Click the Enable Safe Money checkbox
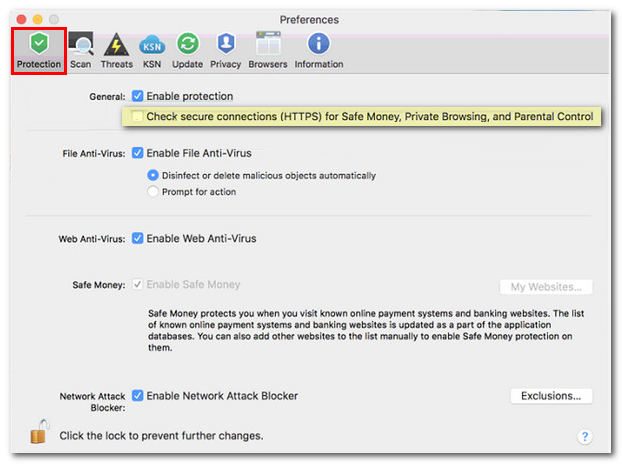The image size is (622, 464). (138, 285)
